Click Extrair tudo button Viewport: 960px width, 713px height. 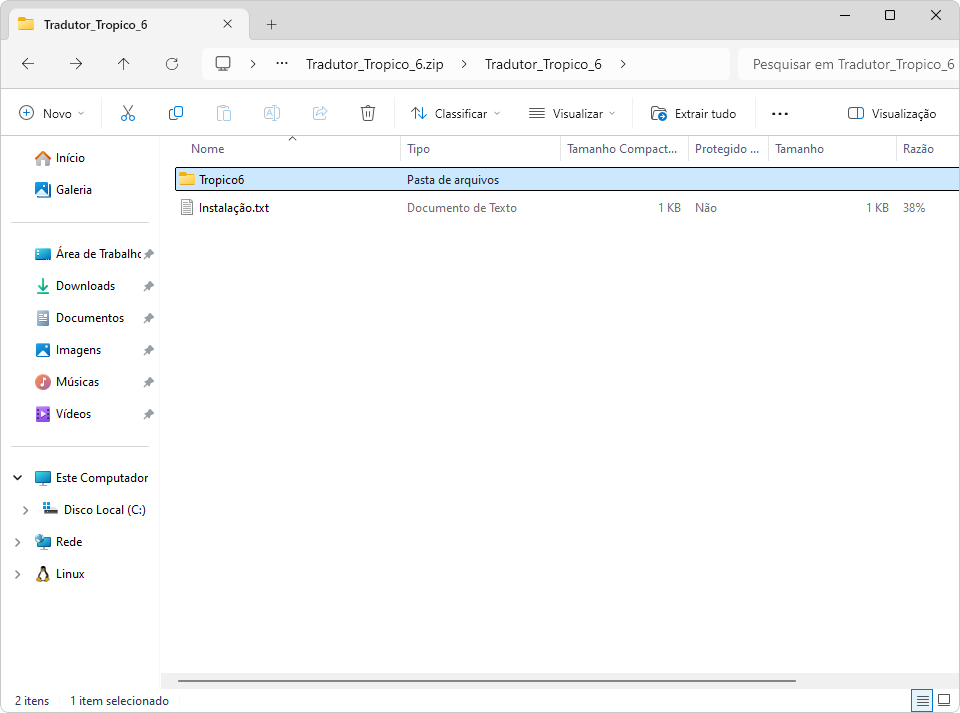click(x=693, y=113)
